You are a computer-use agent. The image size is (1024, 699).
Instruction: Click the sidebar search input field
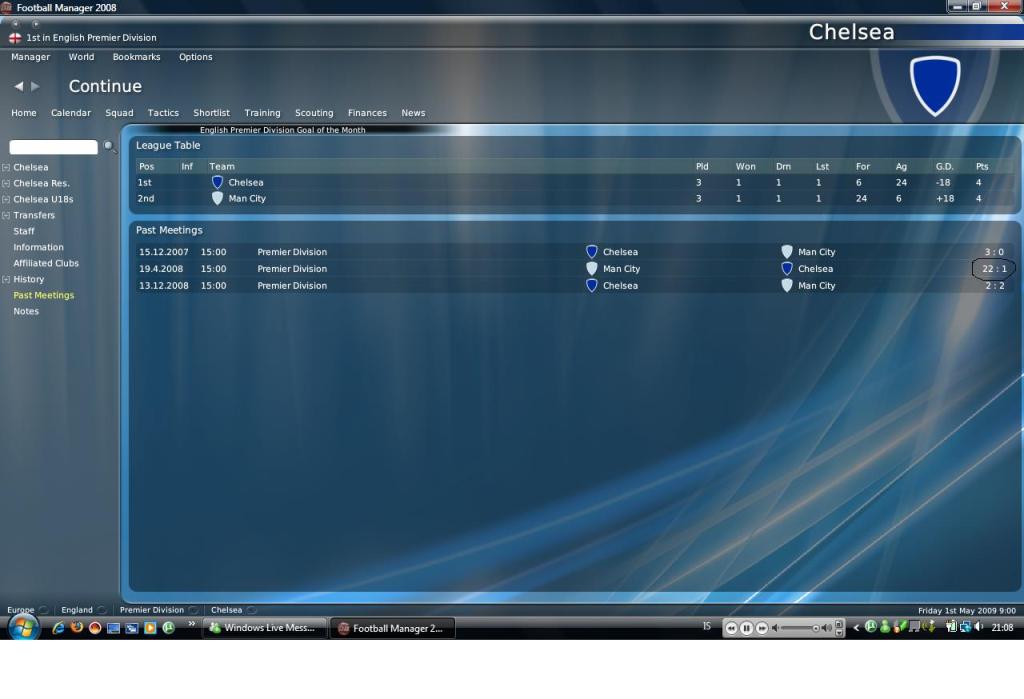pyautogui.click(x=54, y=147)
